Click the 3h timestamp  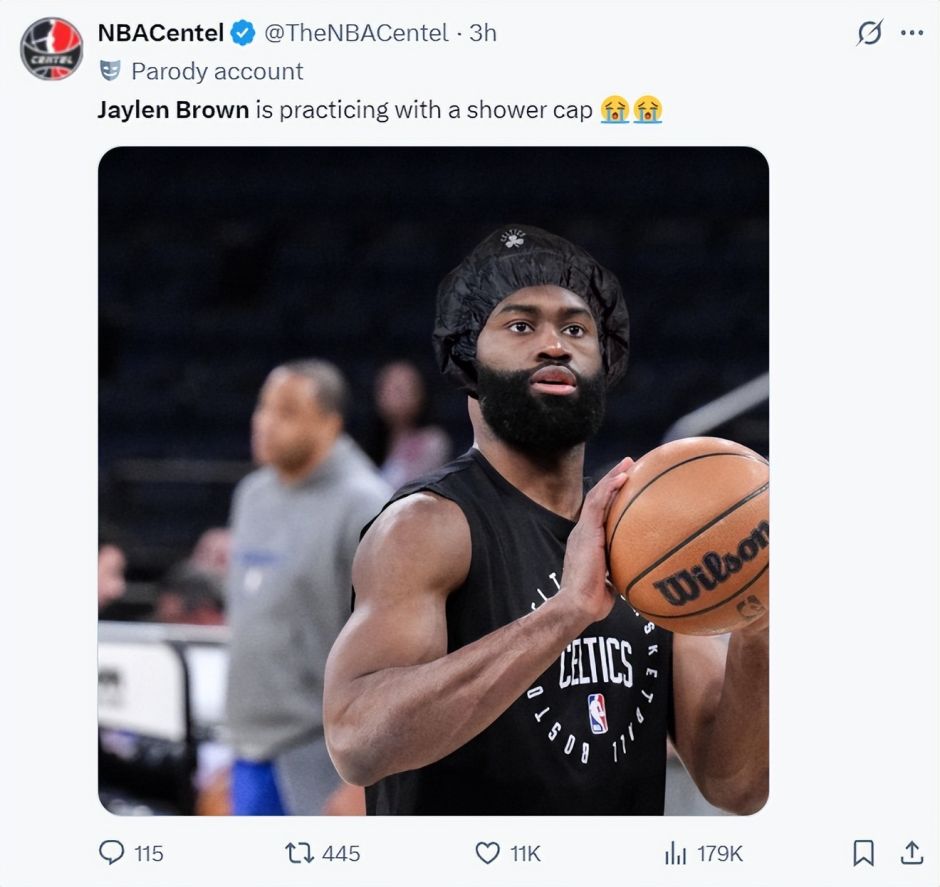483,33
